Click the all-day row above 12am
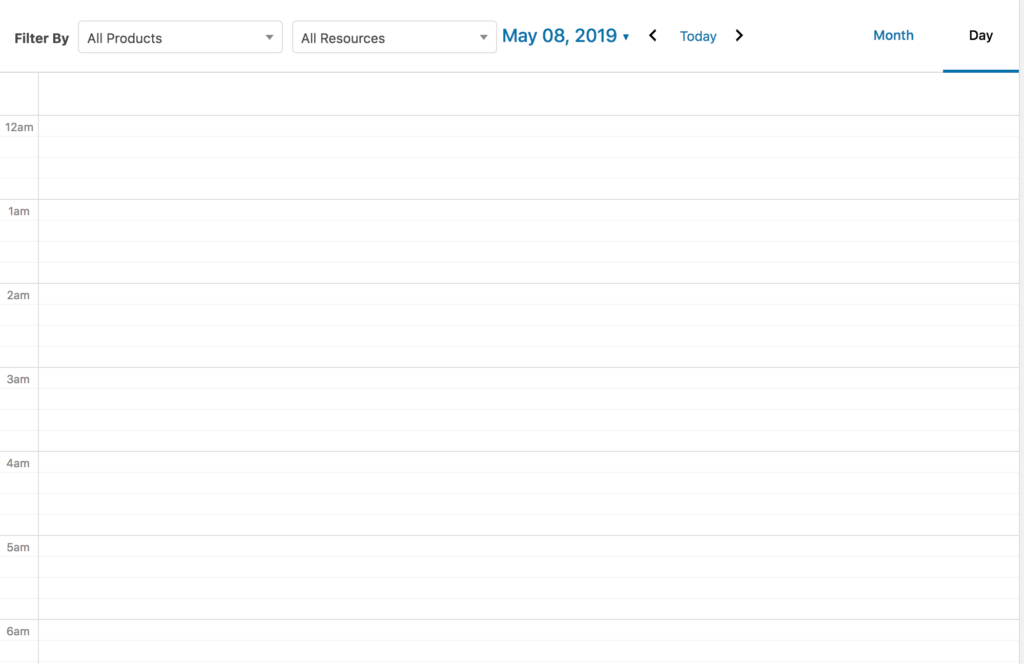The image size is (1024, 664). pos(528,95)
